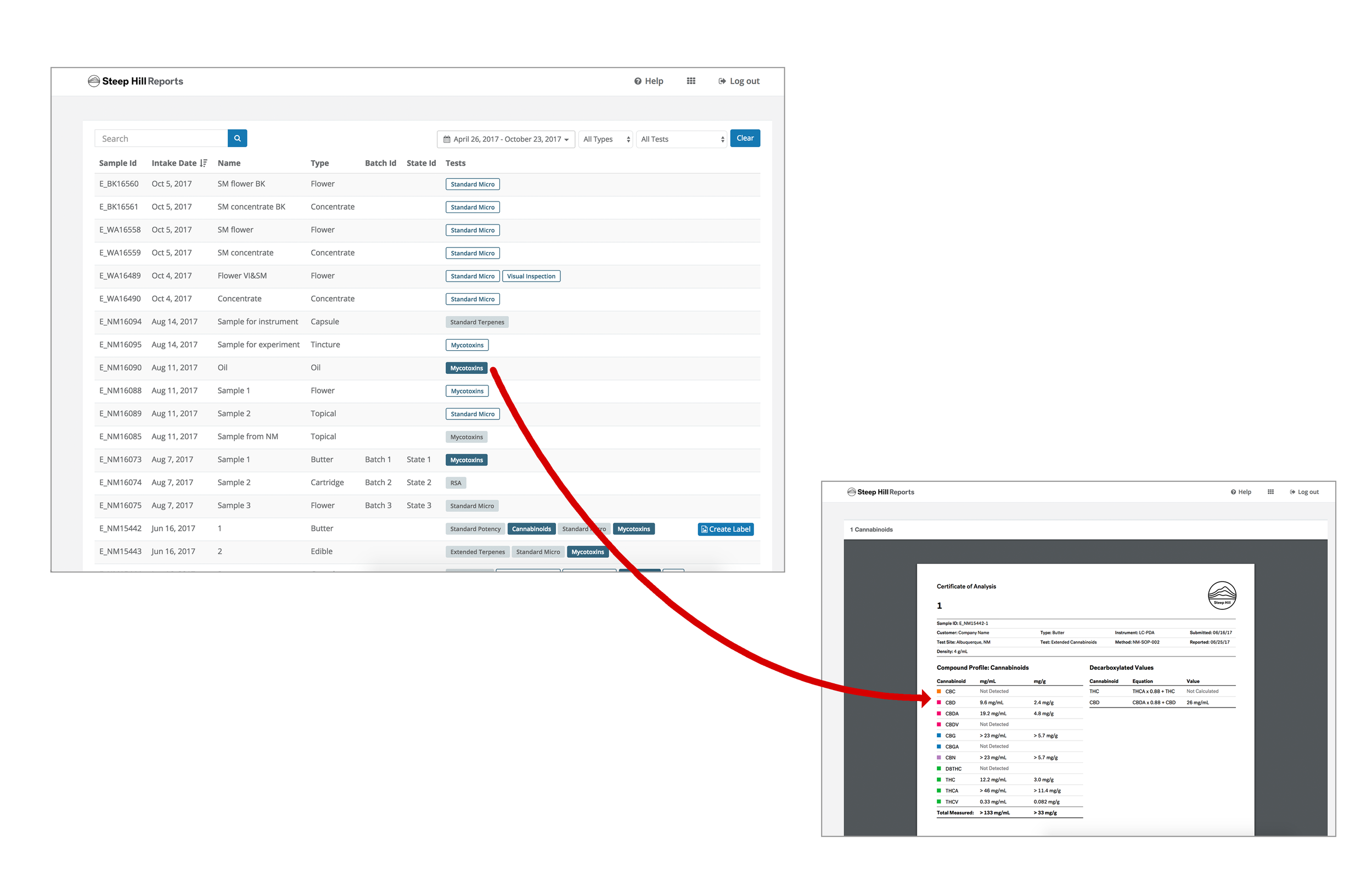Open Cannabinoids report for E_NM15442
The height and width of the screenshot is (875, 1372).
click(531, 529)
